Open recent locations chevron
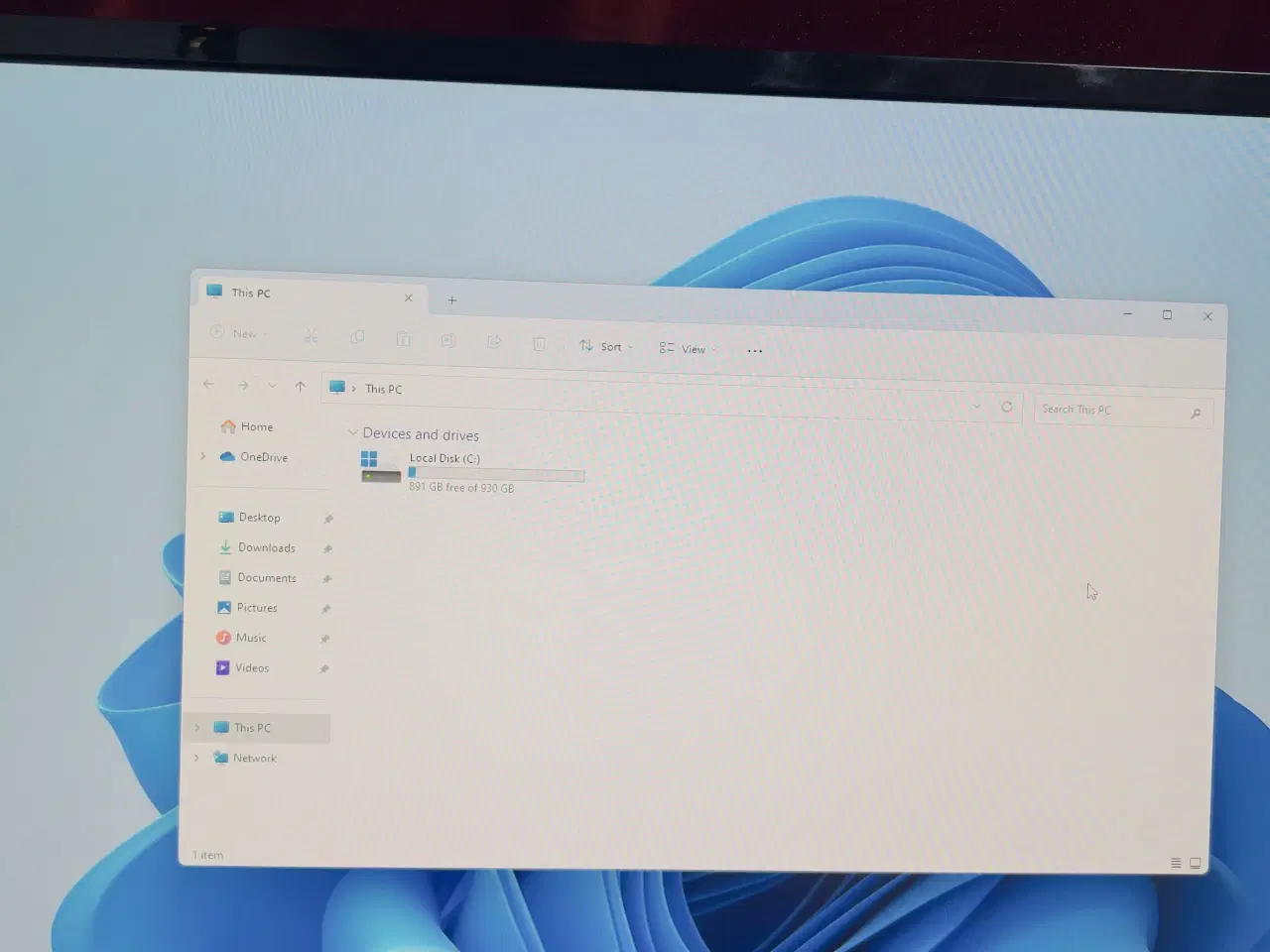 (272, 386)
